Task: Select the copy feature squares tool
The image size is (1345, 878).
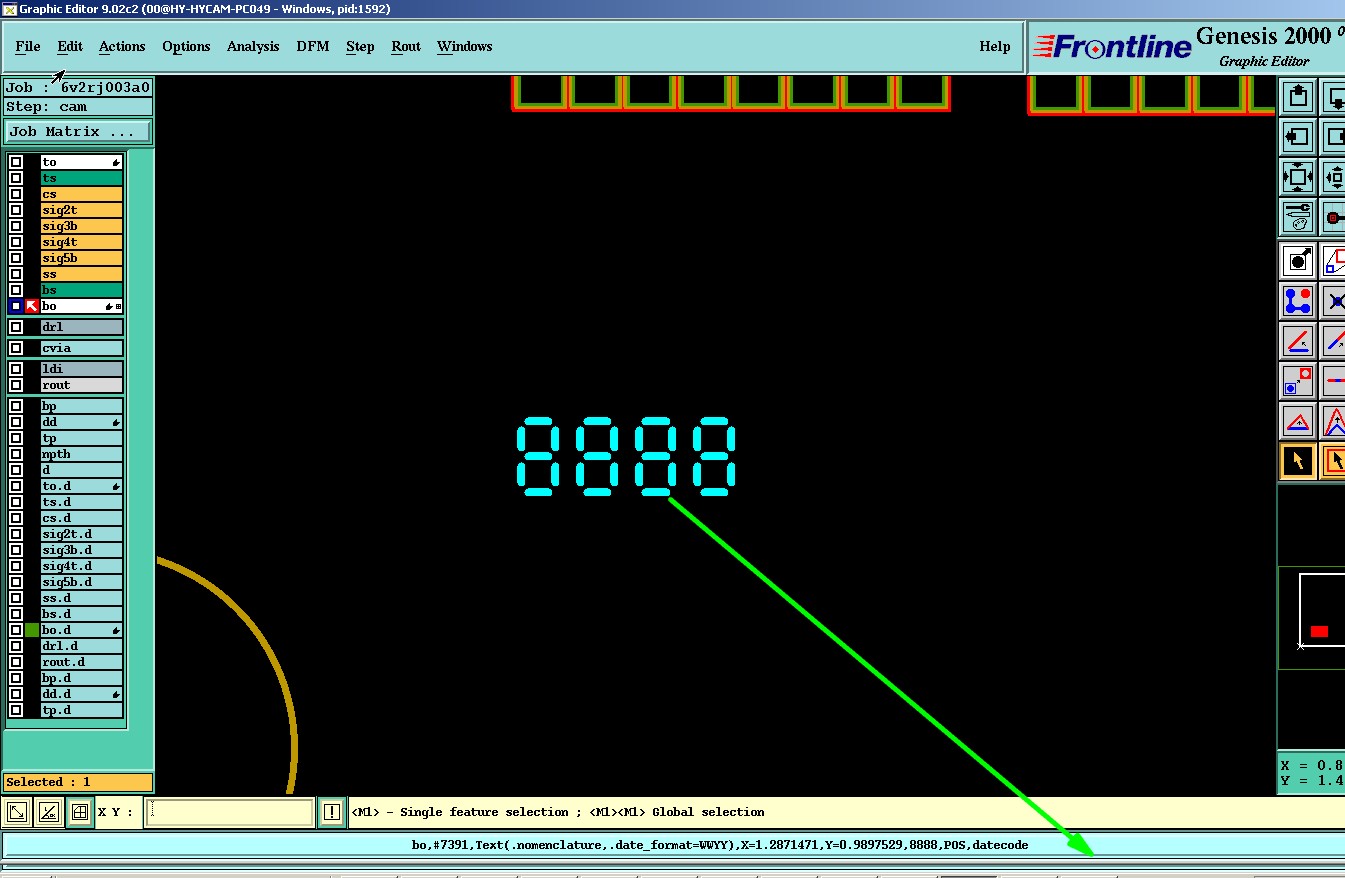Action: pyautogui.click(x=1298, y=380)
